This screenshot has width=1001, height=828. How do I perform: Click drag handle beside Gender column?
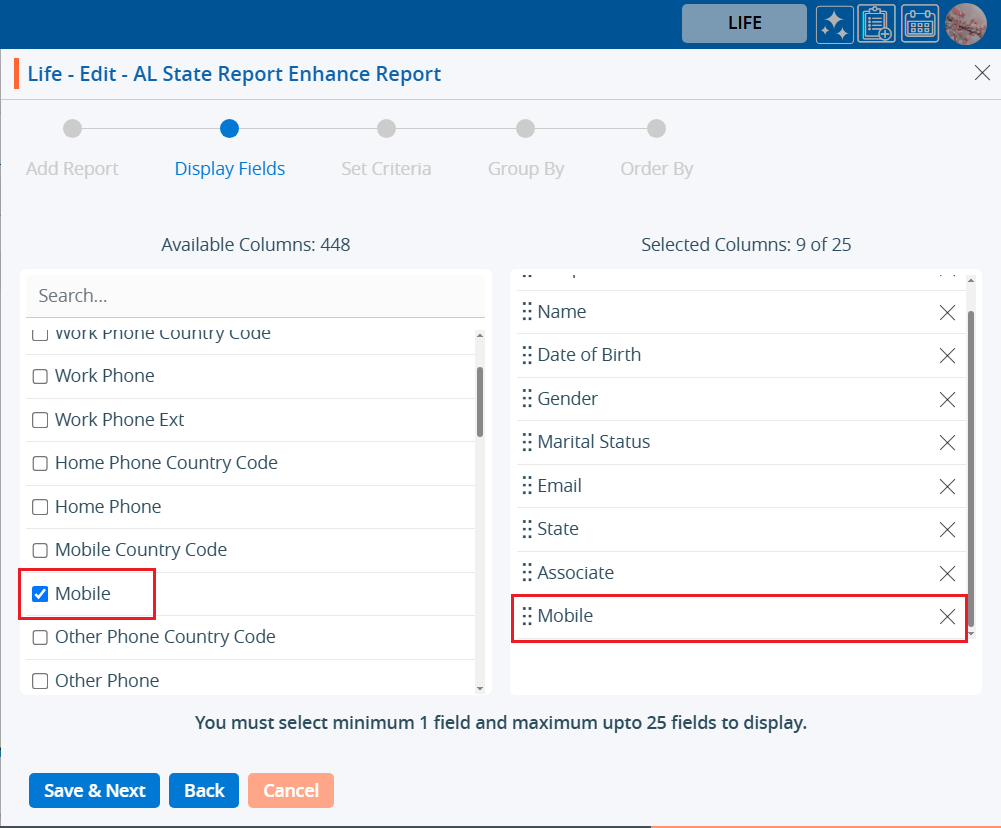coord(527,399)
